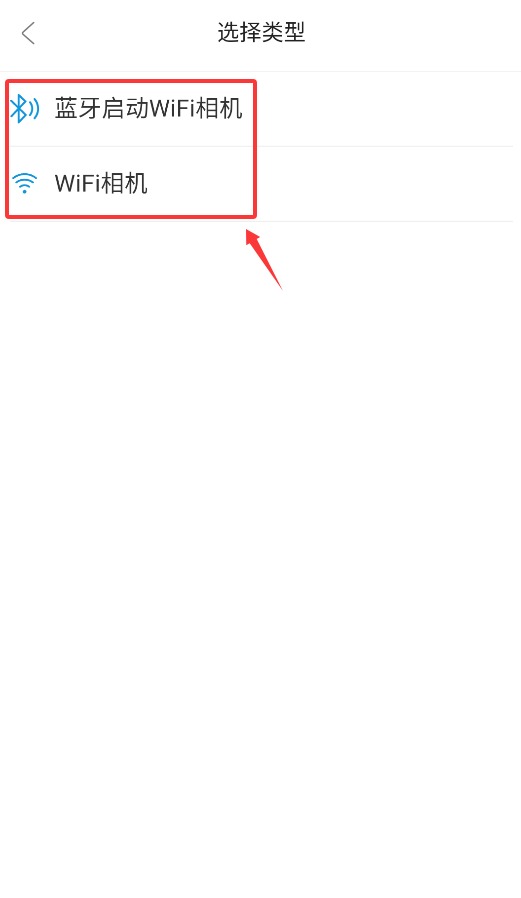This screenshot has width=521, height=898.
Task: Go back using the left chevron arrow
Action: (x=28, y=33)
